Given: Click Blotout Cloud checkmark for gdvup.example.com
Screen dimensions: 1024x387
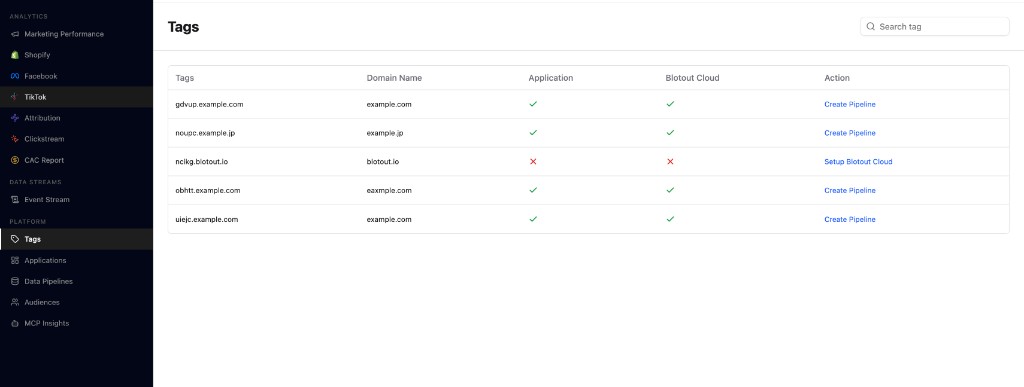Looking at the screenshot, I should tap(670, 104).
